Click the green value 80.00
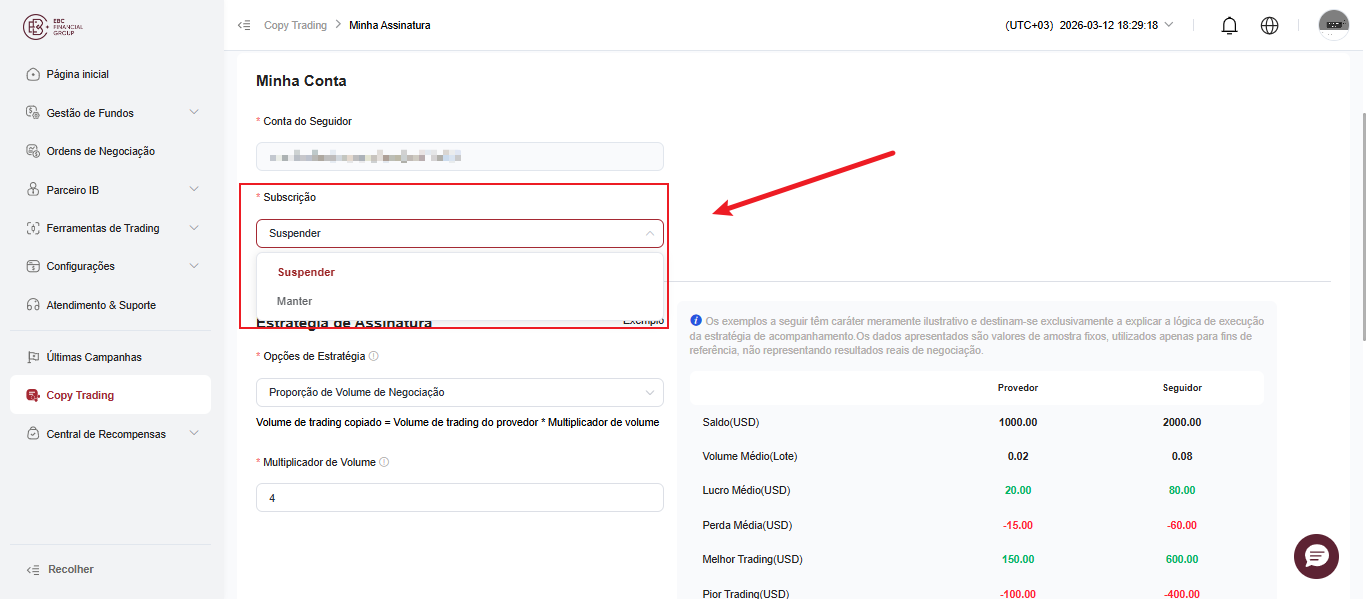Viewport: 1366px width, 599px height. [x=1182, y=490]
